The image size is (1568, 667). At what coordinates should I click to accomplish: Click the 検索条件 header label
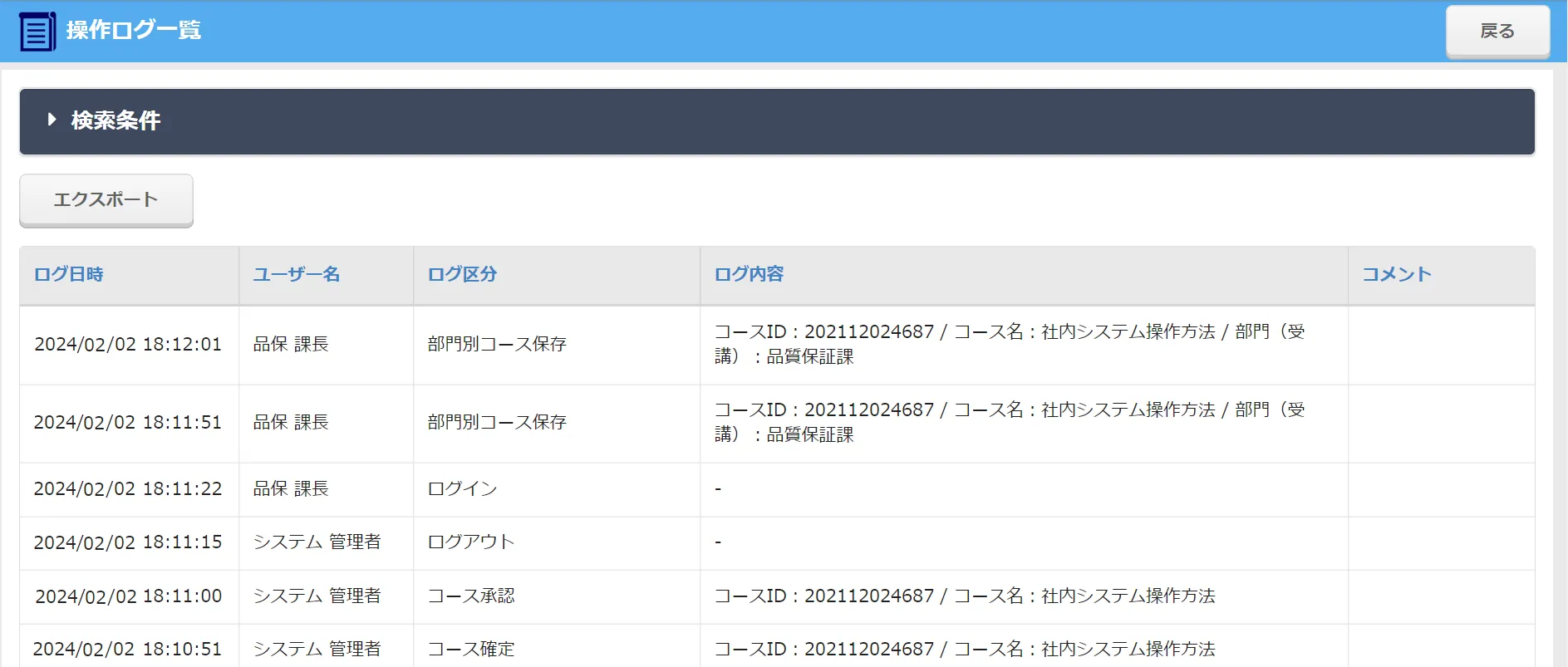coord(116,120)
